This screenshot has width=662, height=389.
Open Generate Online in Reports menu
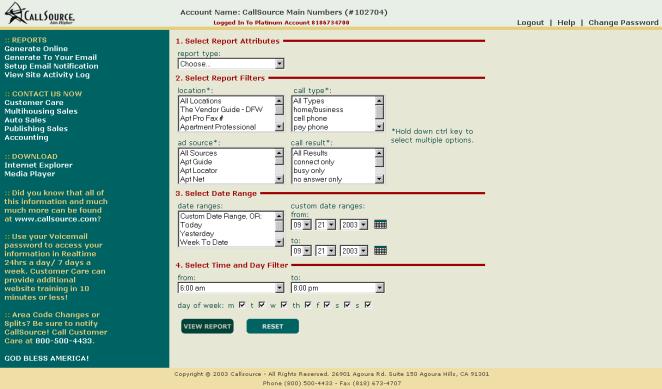point(36,49)
